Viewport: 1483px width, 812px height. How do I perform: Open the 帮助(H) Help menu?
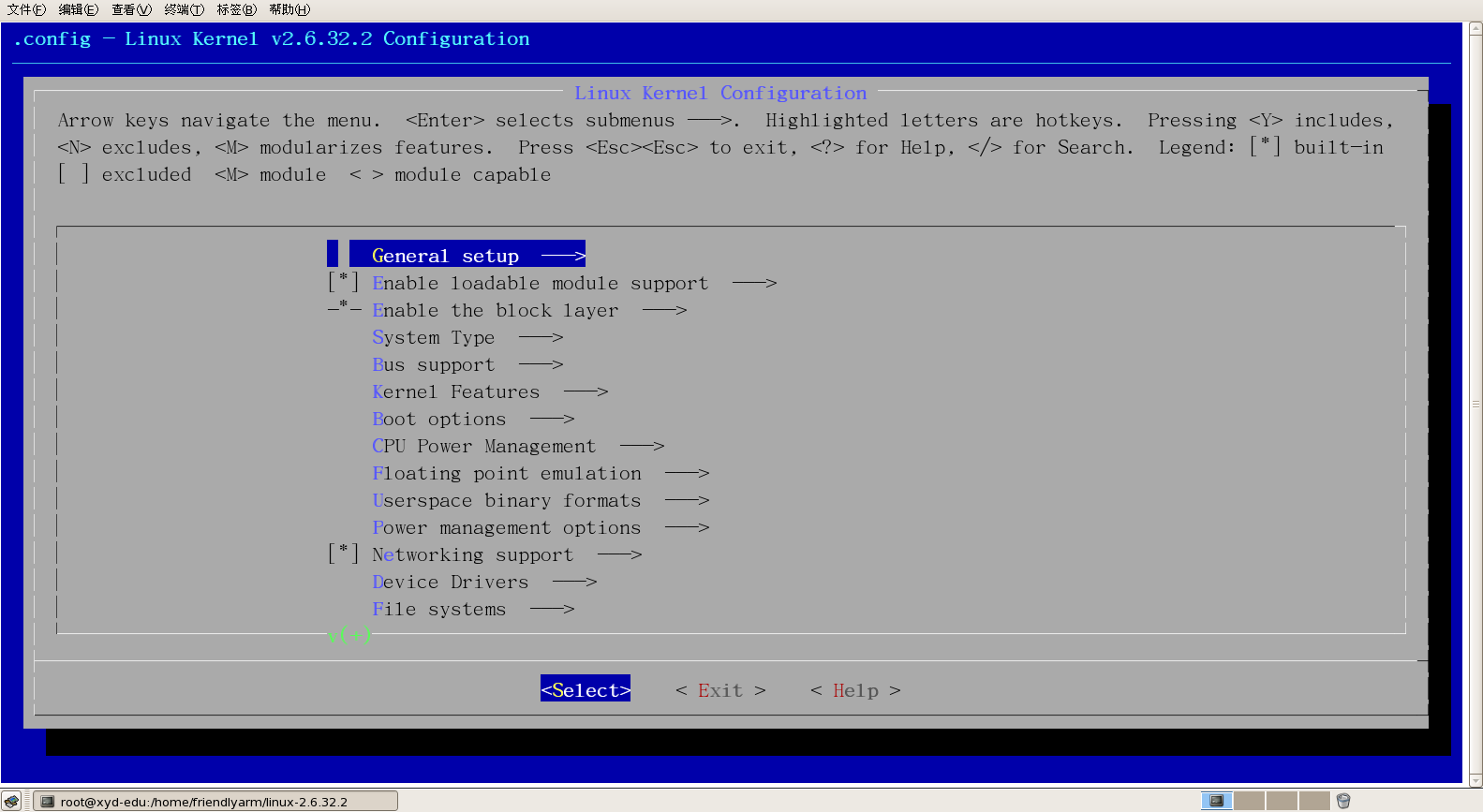(x=289, y=9)
